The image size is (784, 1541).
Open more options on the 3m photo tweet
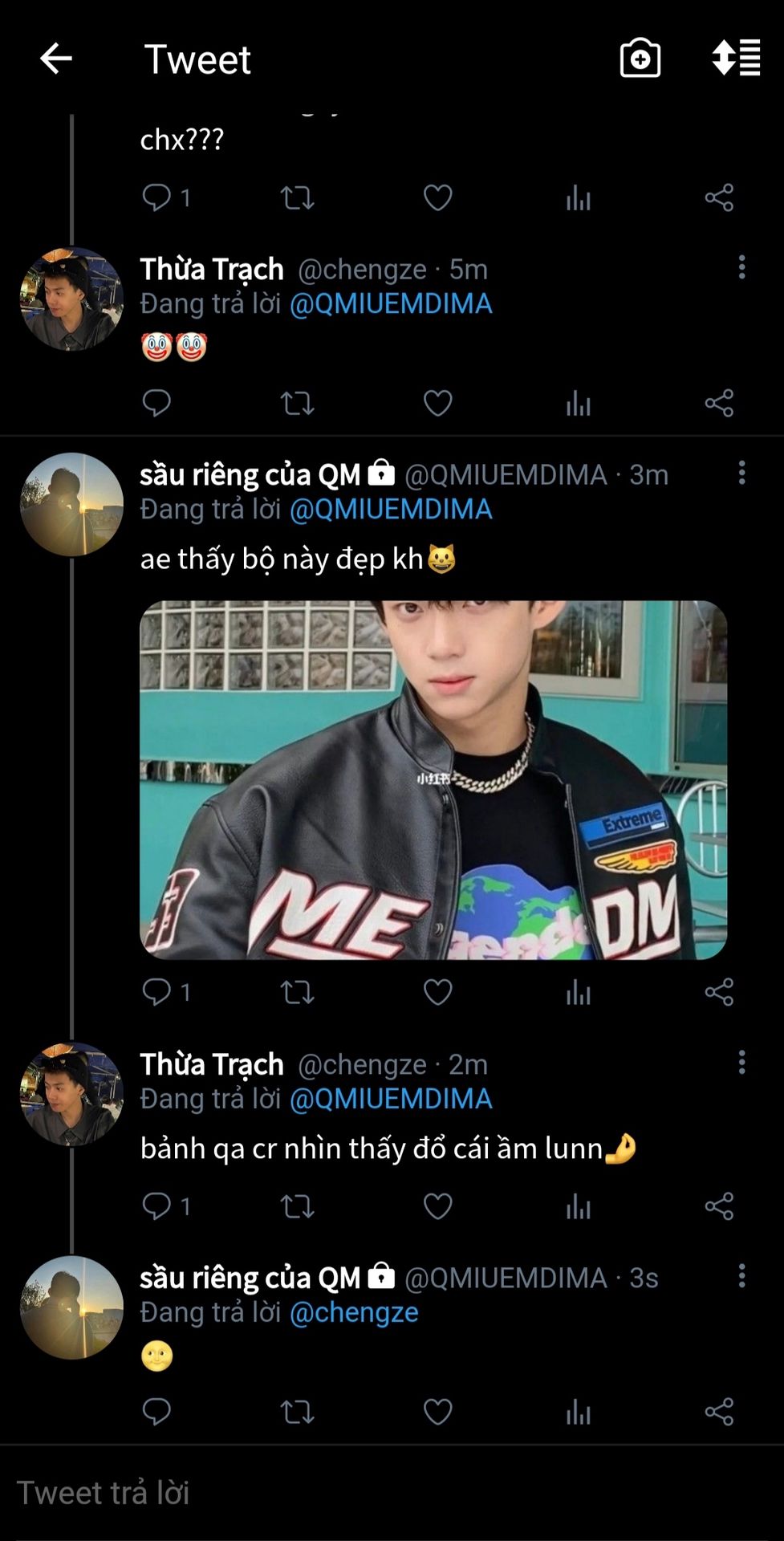point(741,473)
